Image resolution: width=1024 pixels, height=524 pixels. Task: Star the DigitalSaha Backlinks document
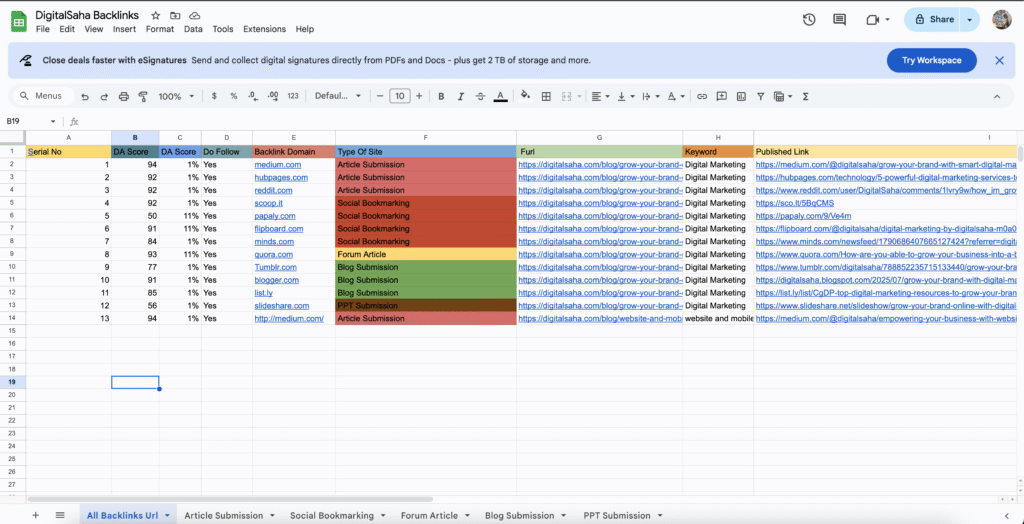coord(155,15)
